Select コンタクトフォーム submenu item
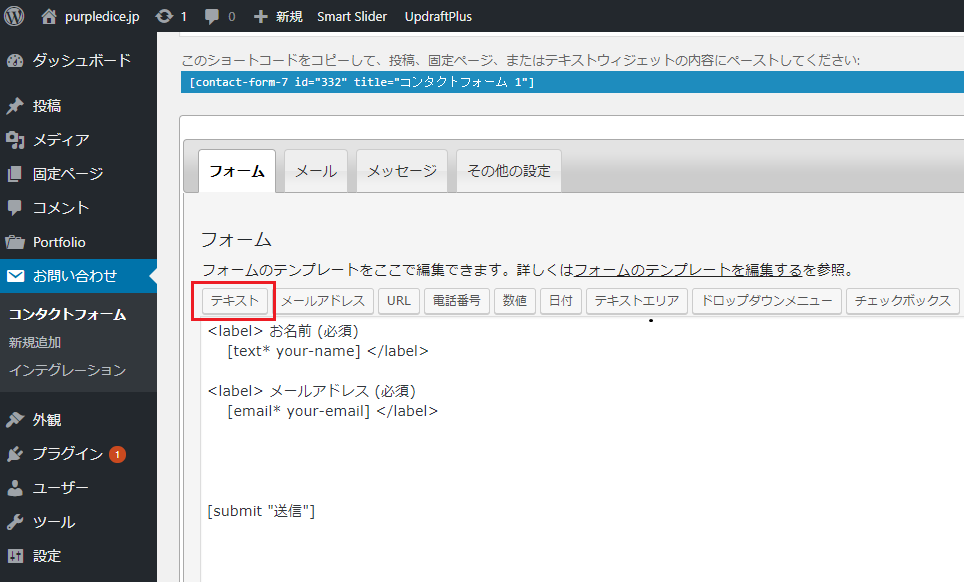 68,315
